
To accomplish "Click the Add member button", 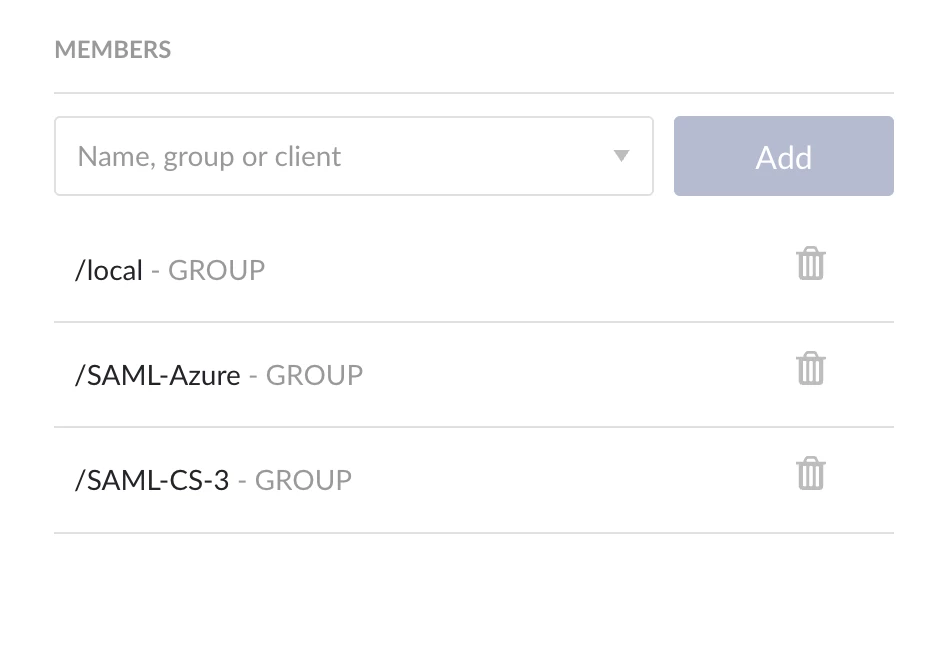I will pyautogui.click(x=783, y=156).
